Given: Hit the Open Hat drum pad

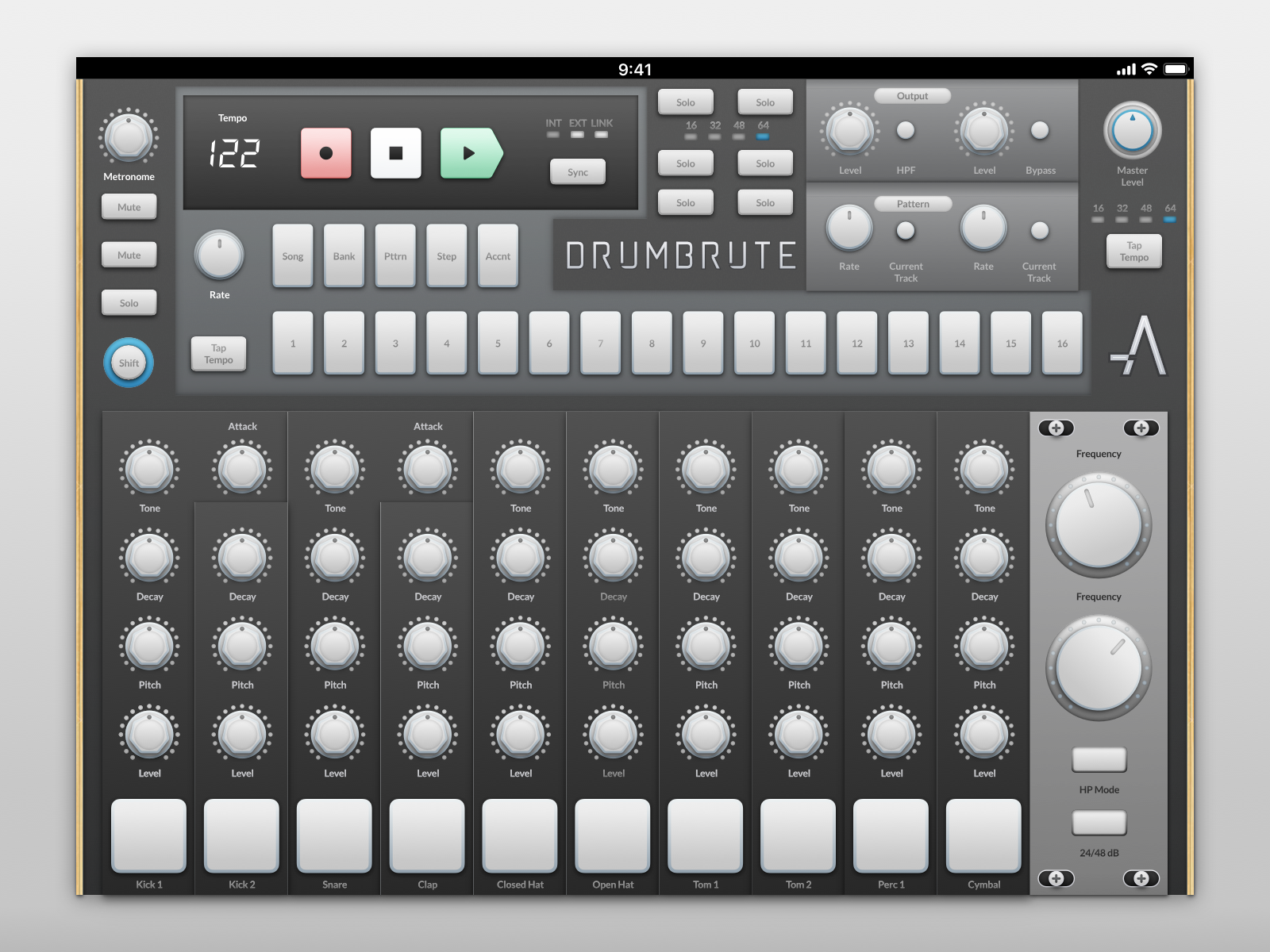Looking at the screenshot, I should pyautogui.click(x=613, y=835).
